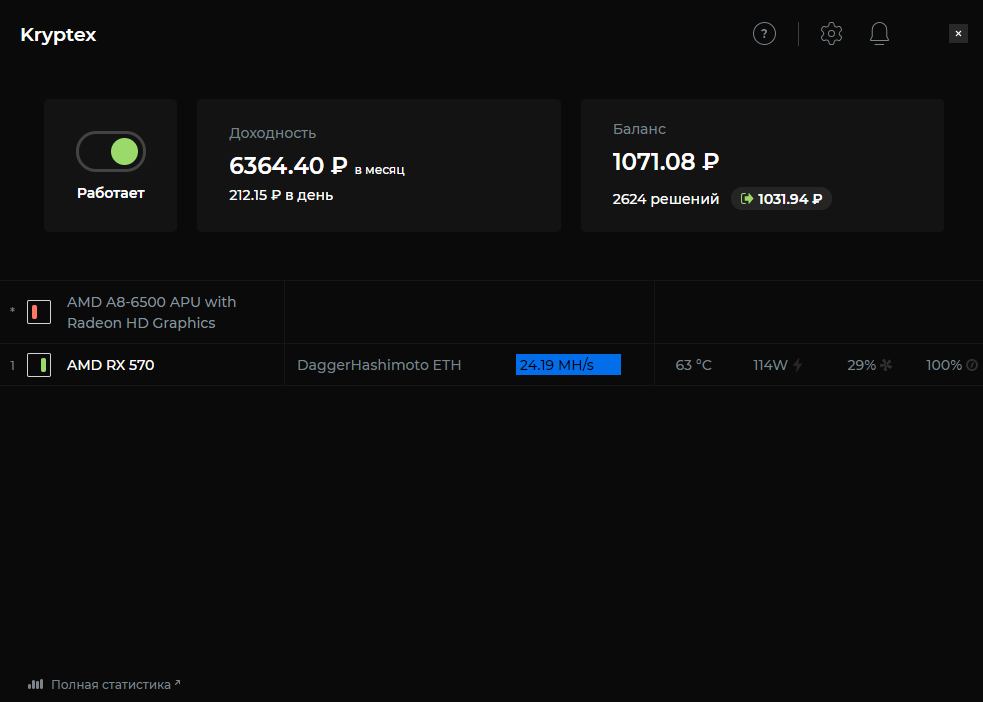Close the Kryptex window
Image resolution: width=983 pixels, height=702 pixels.
[958, 34]
